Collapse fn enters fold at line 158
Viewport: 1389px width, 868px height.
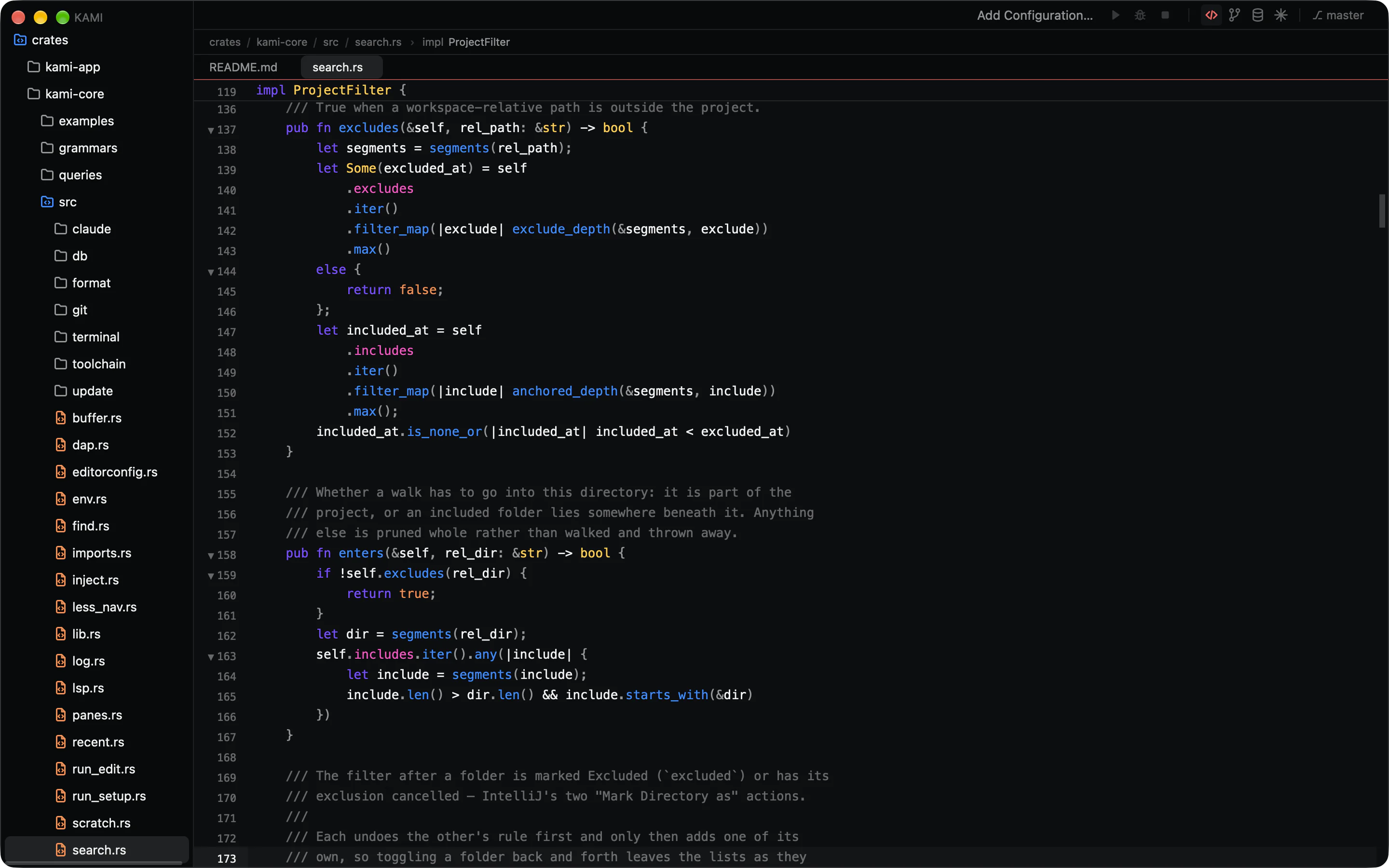[x=211, y=556]
